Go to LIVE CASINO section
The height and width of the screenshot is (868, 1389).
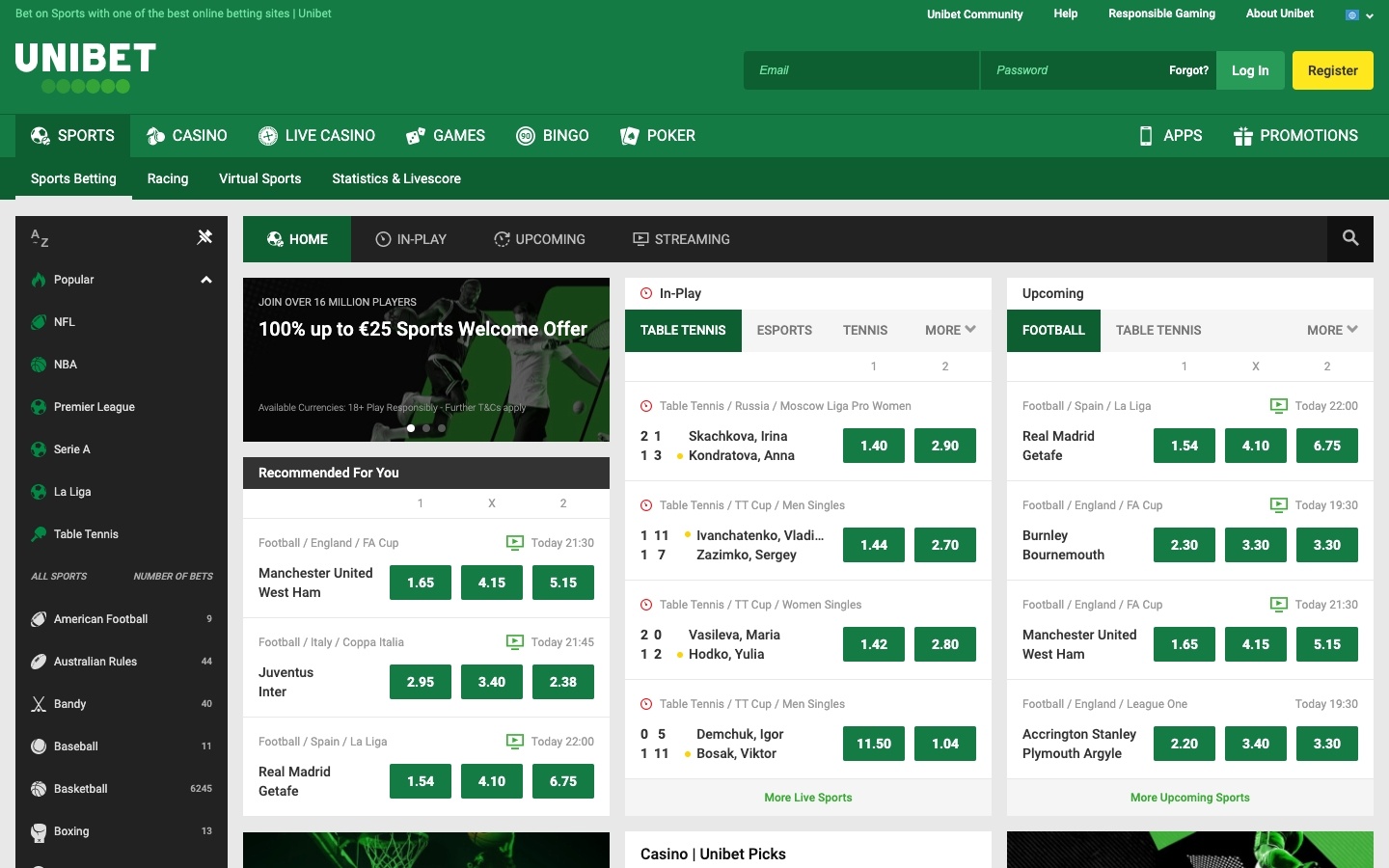(316, 136)
